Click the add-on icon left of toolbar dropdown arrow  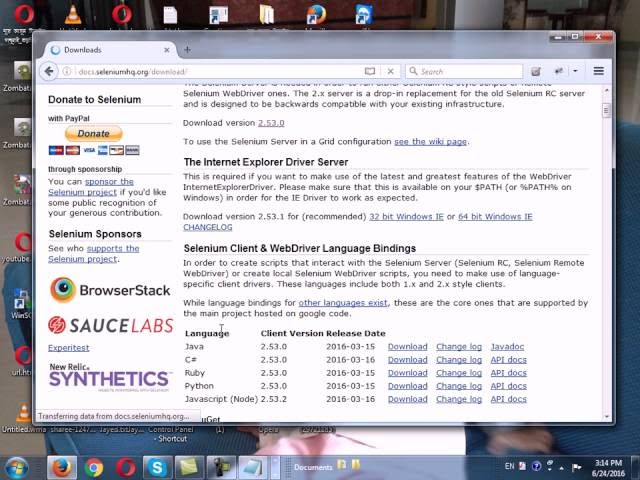(x=558, y=71)
